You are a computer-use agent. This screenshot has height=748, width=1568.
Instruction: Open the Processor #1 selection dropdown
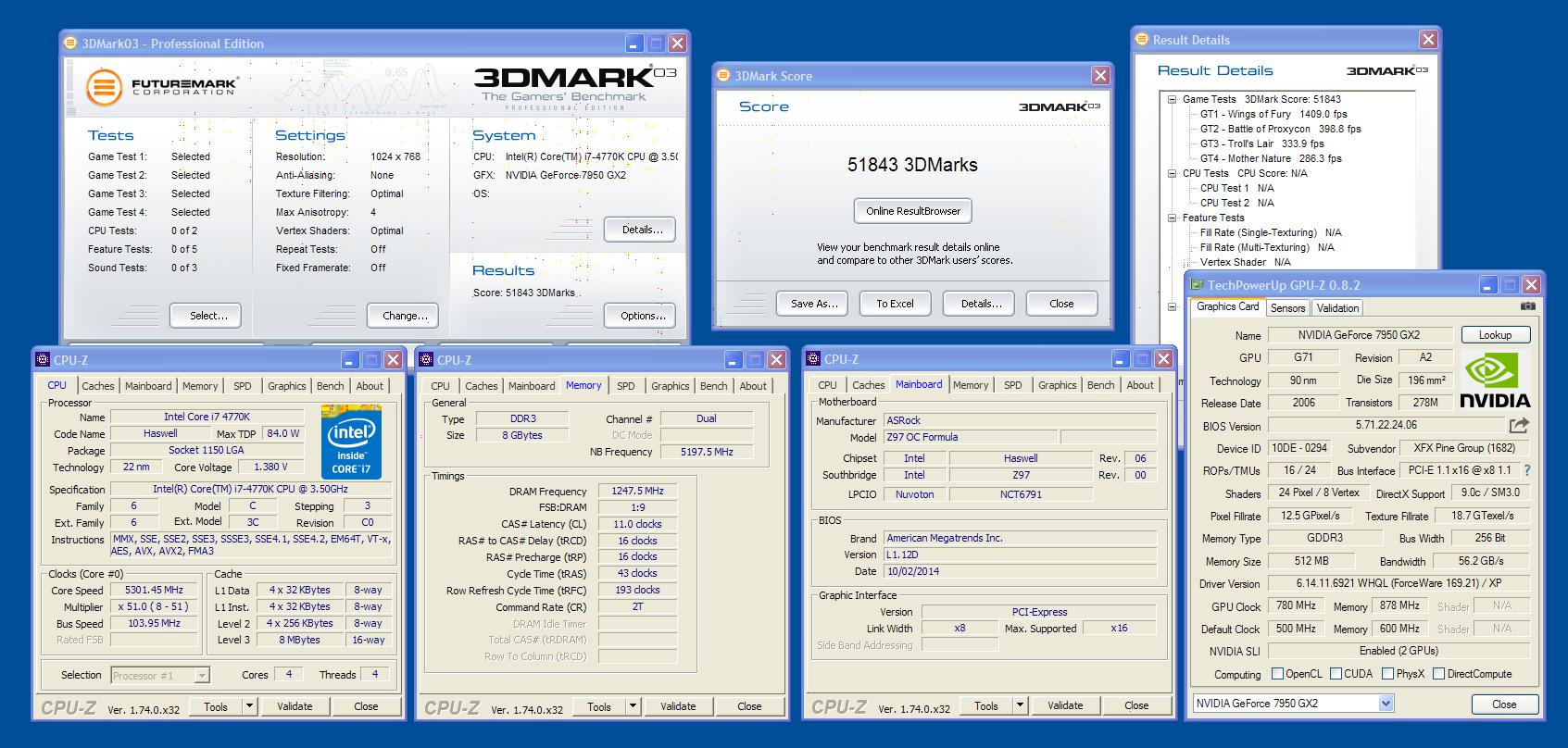[202, 676]
